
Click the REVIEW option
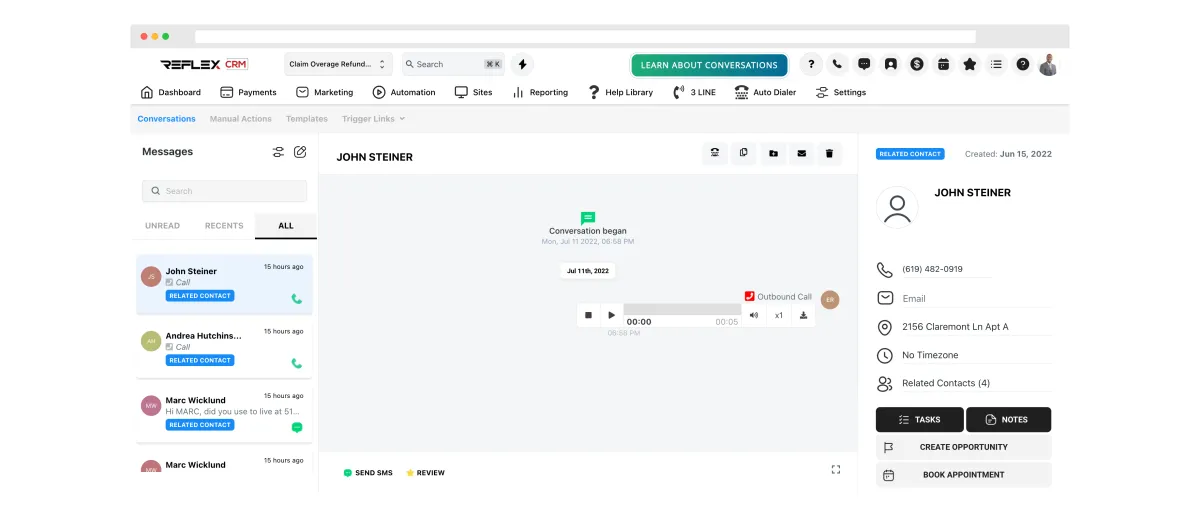tap(425, 473)
